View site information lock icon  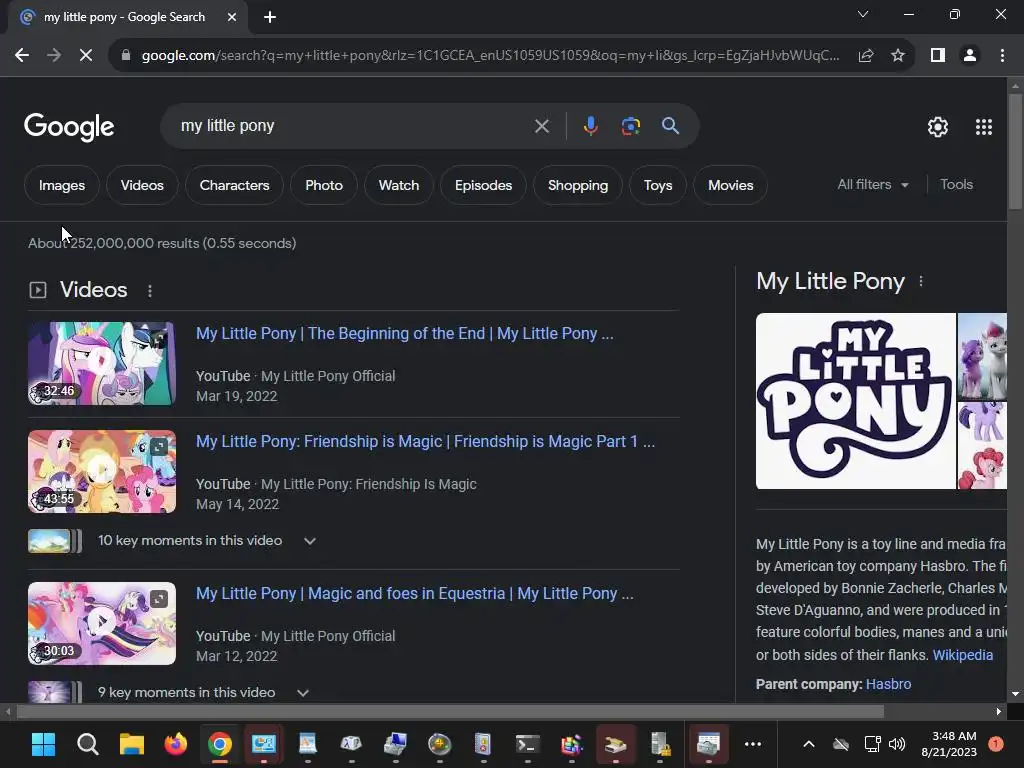pyautogui.click(x=126, y=56)
